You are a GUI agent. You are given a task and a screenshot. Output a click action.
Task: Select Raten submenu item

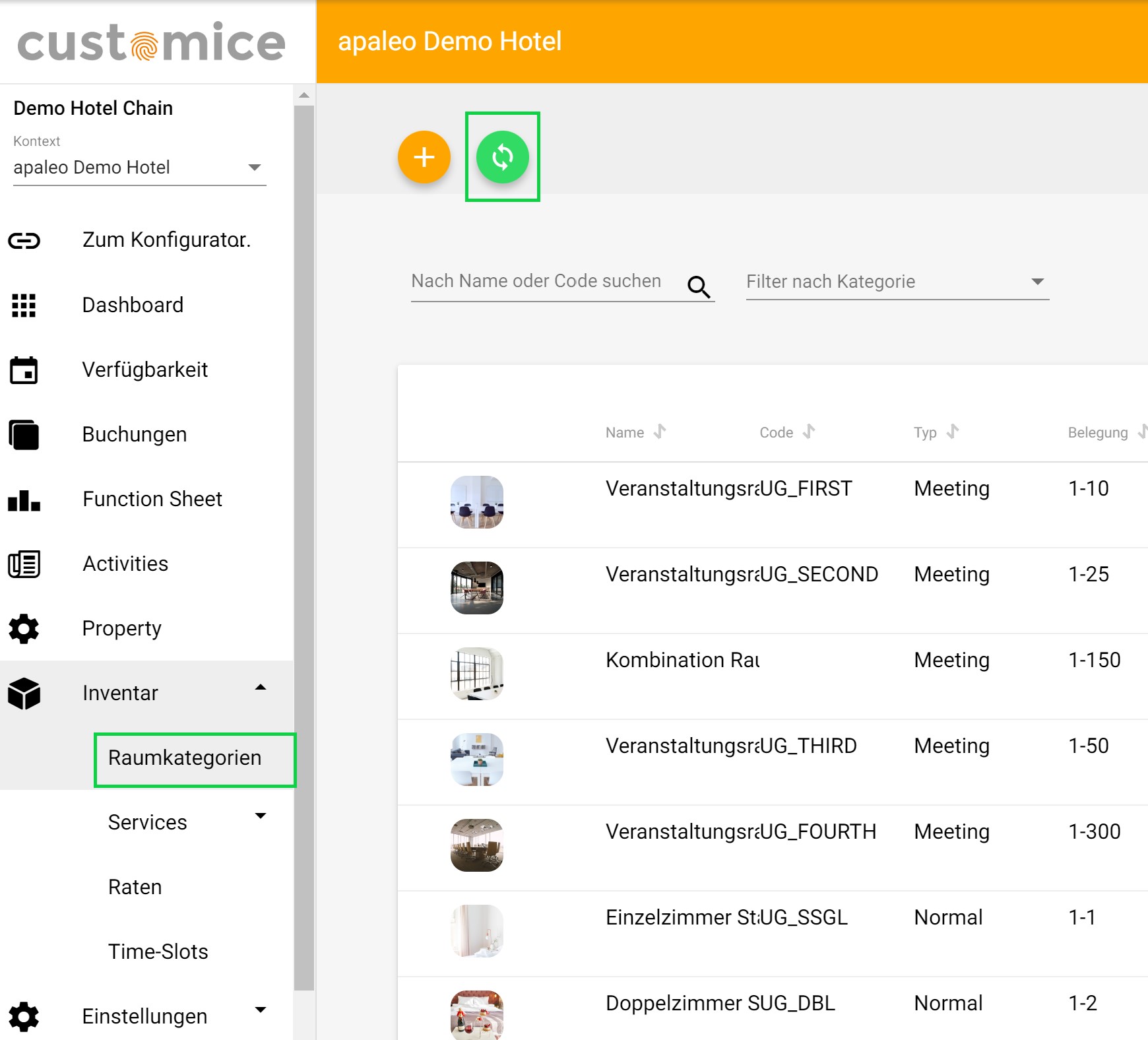coord(135,888)
